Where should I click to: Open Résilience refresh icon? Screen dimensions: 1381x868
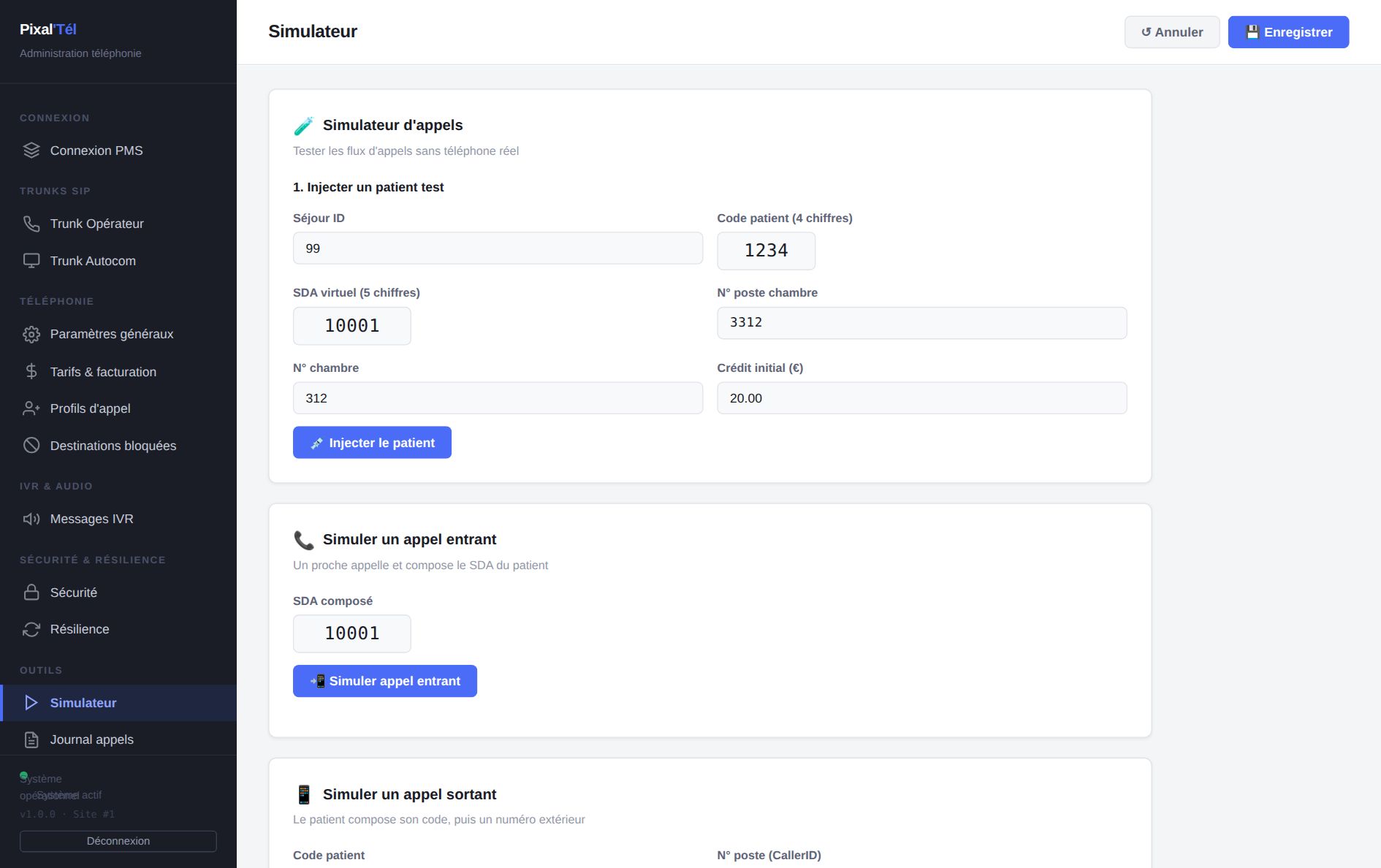[x=31, y=629]
